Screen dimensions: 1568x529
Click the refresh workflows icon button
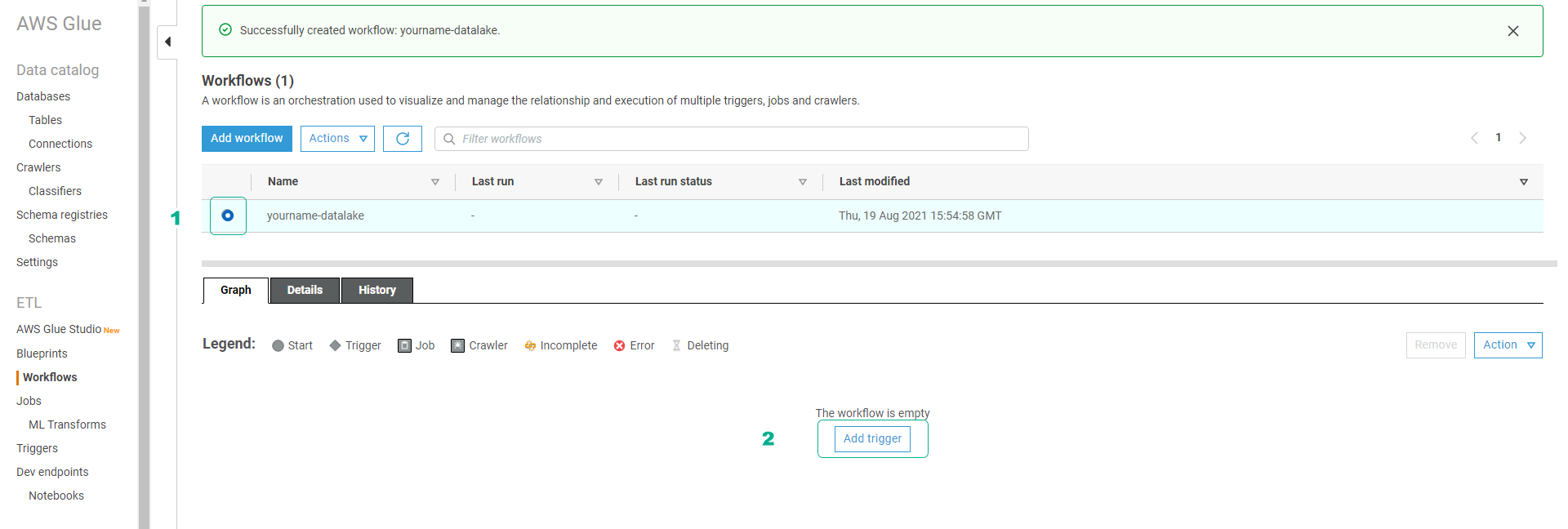pyautogui.click(x=403, y=139)
